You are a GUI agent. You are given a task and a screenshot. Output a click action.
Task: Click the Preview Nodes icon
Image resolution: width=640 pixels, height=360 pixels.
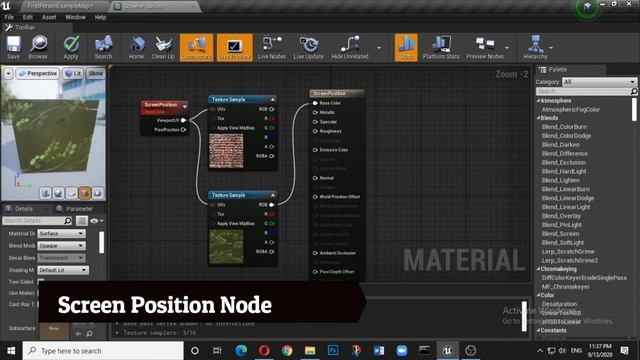point(485,47)
